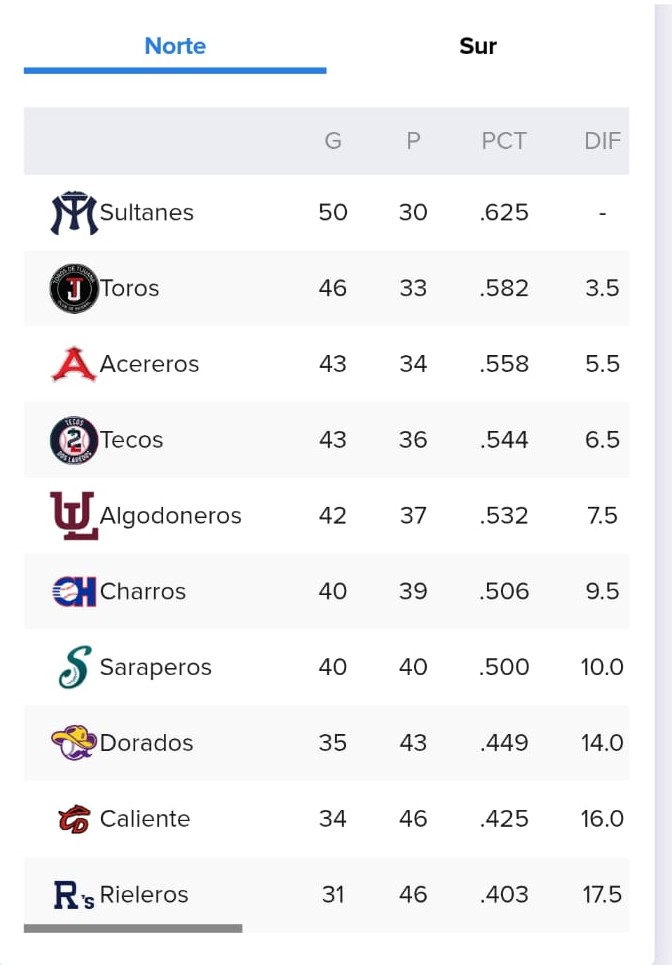
Task: Click the Charros CH logo
Action: coord(74,591)
